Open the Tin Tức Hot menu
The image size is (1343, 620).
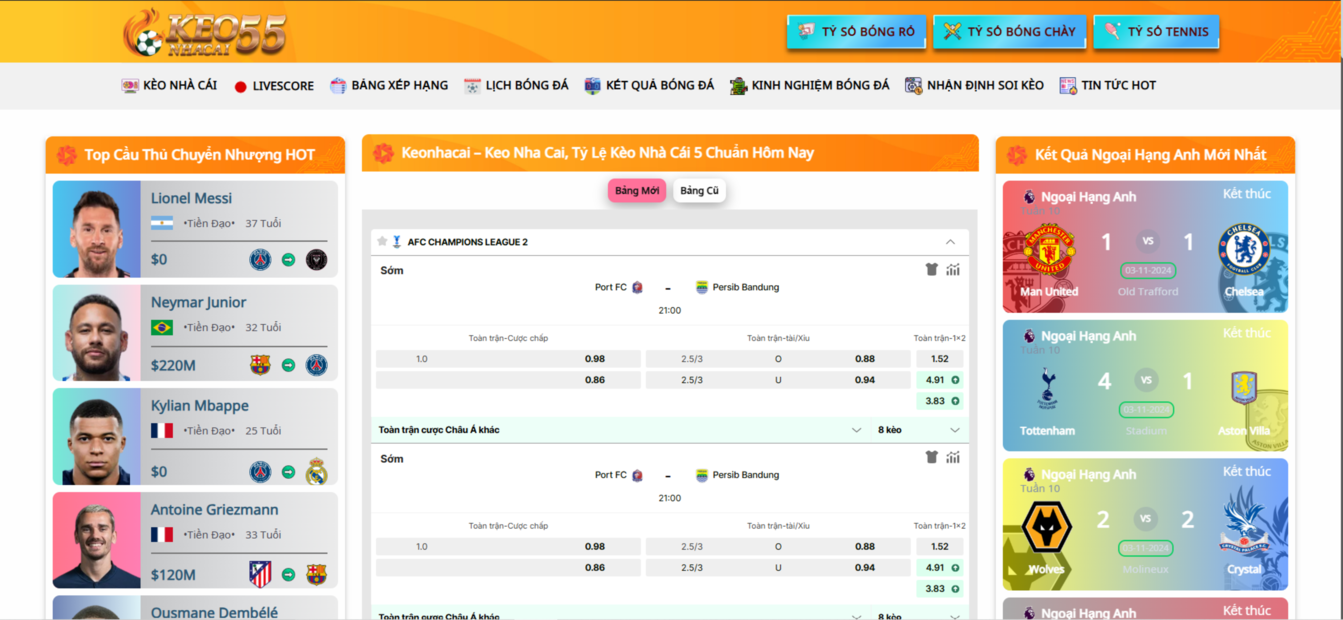1107,86
